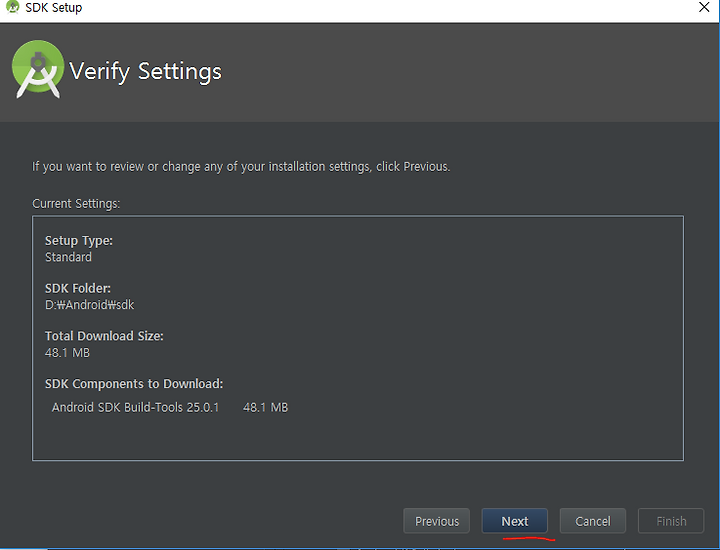
Task: Click the review installation settings instruction text
Action: pos(241,167)
